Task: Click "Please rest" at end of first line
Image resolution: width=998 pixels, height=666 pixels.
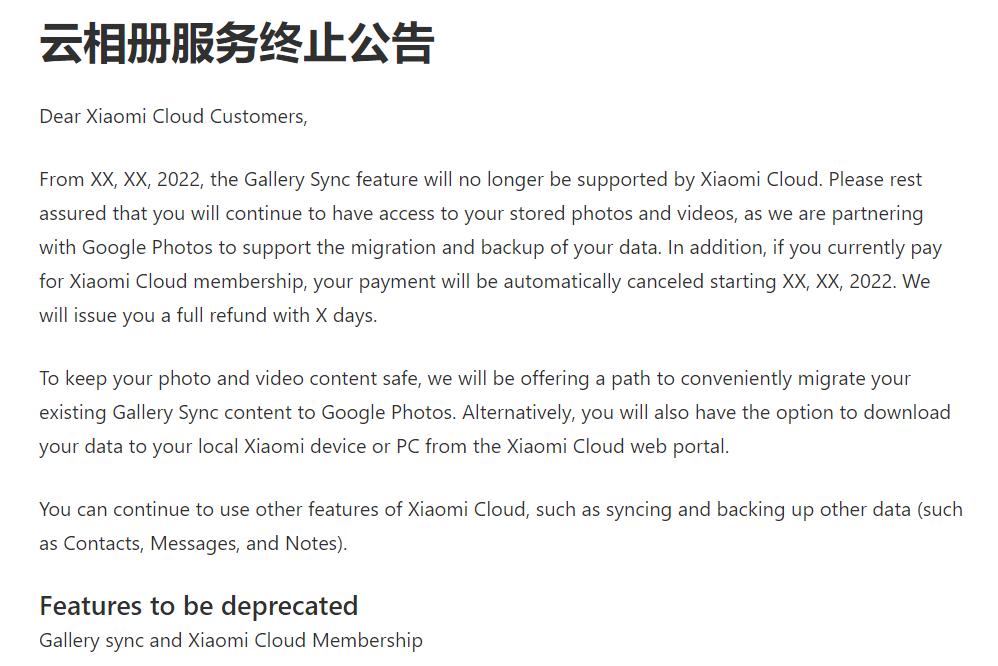Action: tap(875, 180)
